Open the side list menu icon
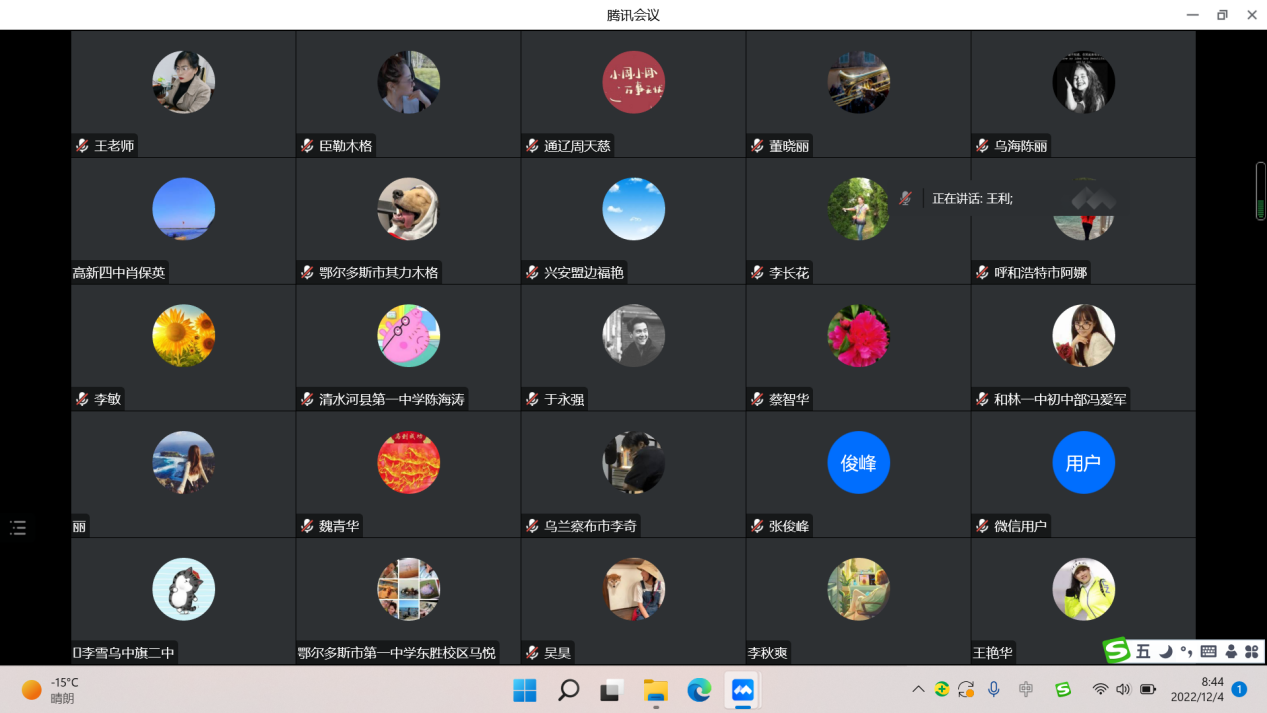The image size is (1267, 713). pos(18,528)
